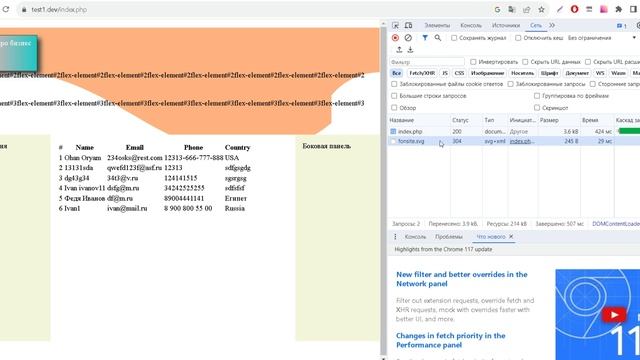640x360 pixels.
Task: Clear the network log
Action: coord(408,38)
